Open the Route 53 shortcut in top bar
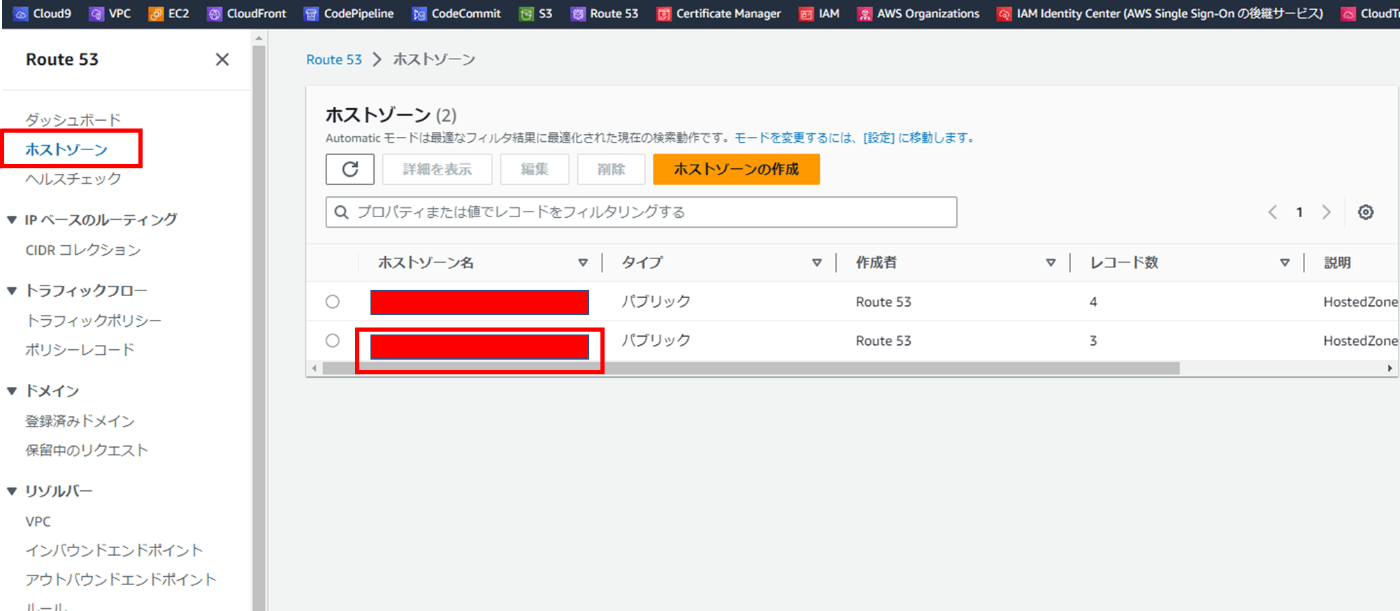This screenshot has height=611, width=1400. coord(604,14)
